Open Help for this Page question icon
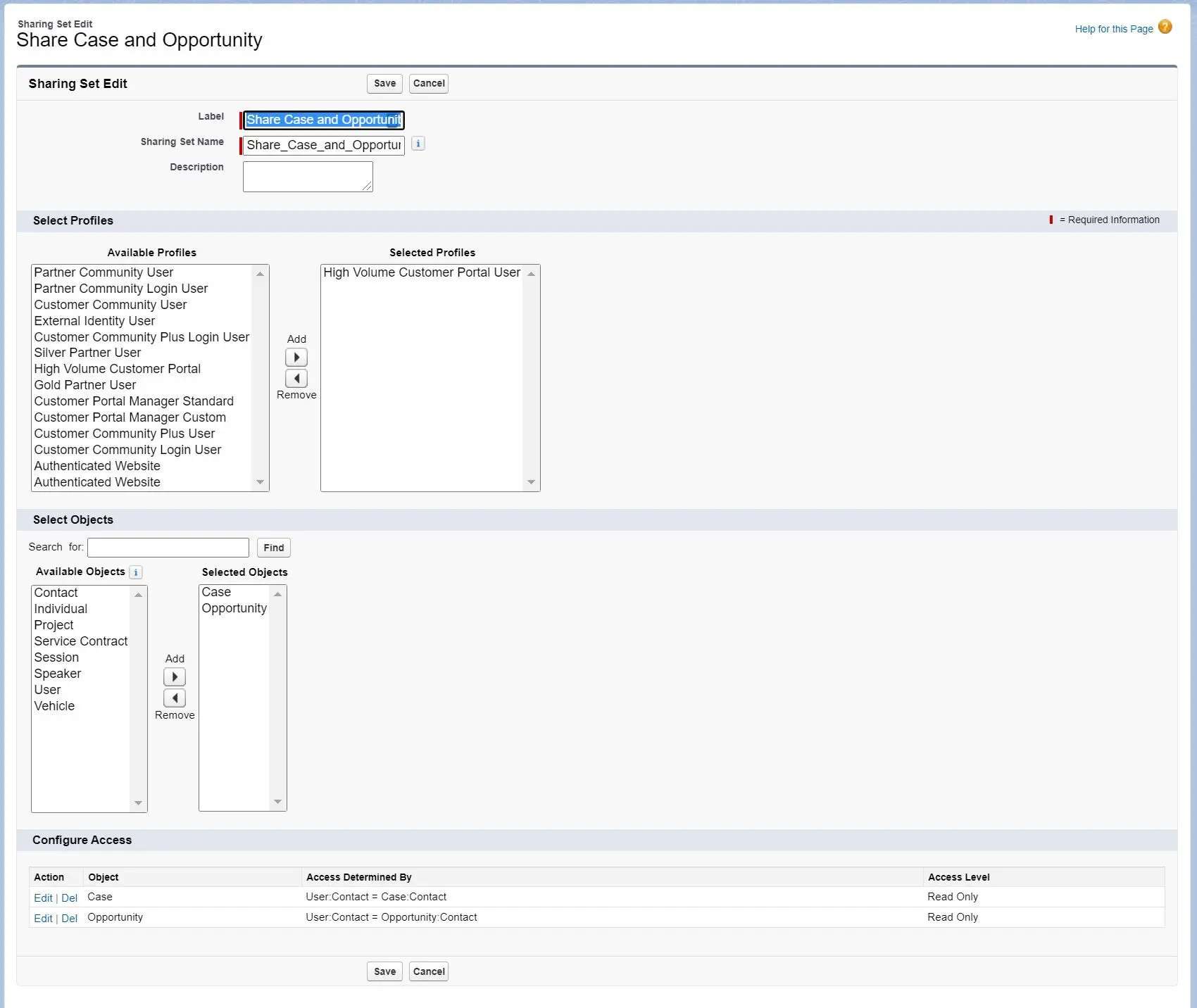 (x=1165, y=27)
